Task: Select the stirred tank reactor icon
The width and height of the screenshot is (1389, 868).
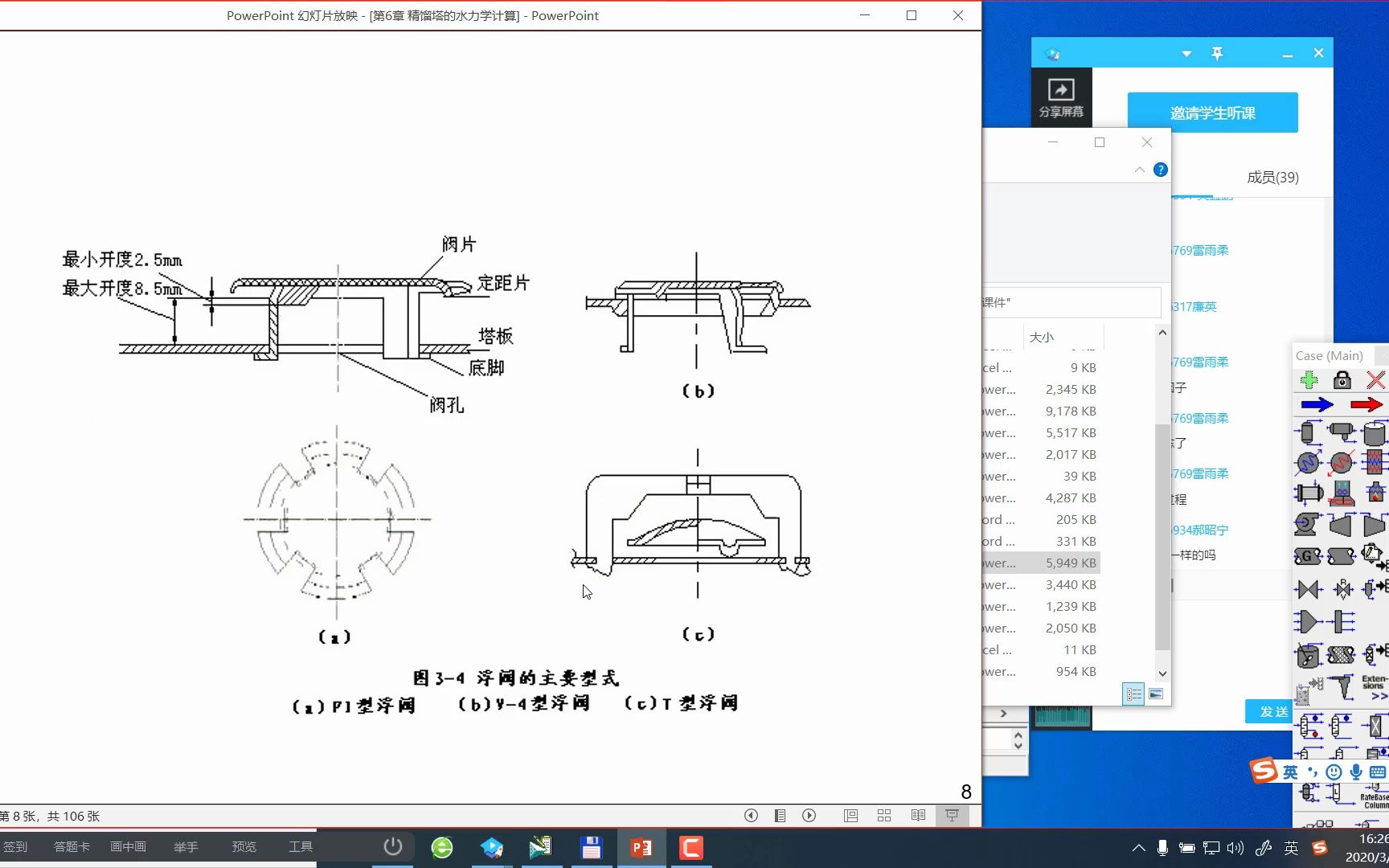Action: 1309,655
